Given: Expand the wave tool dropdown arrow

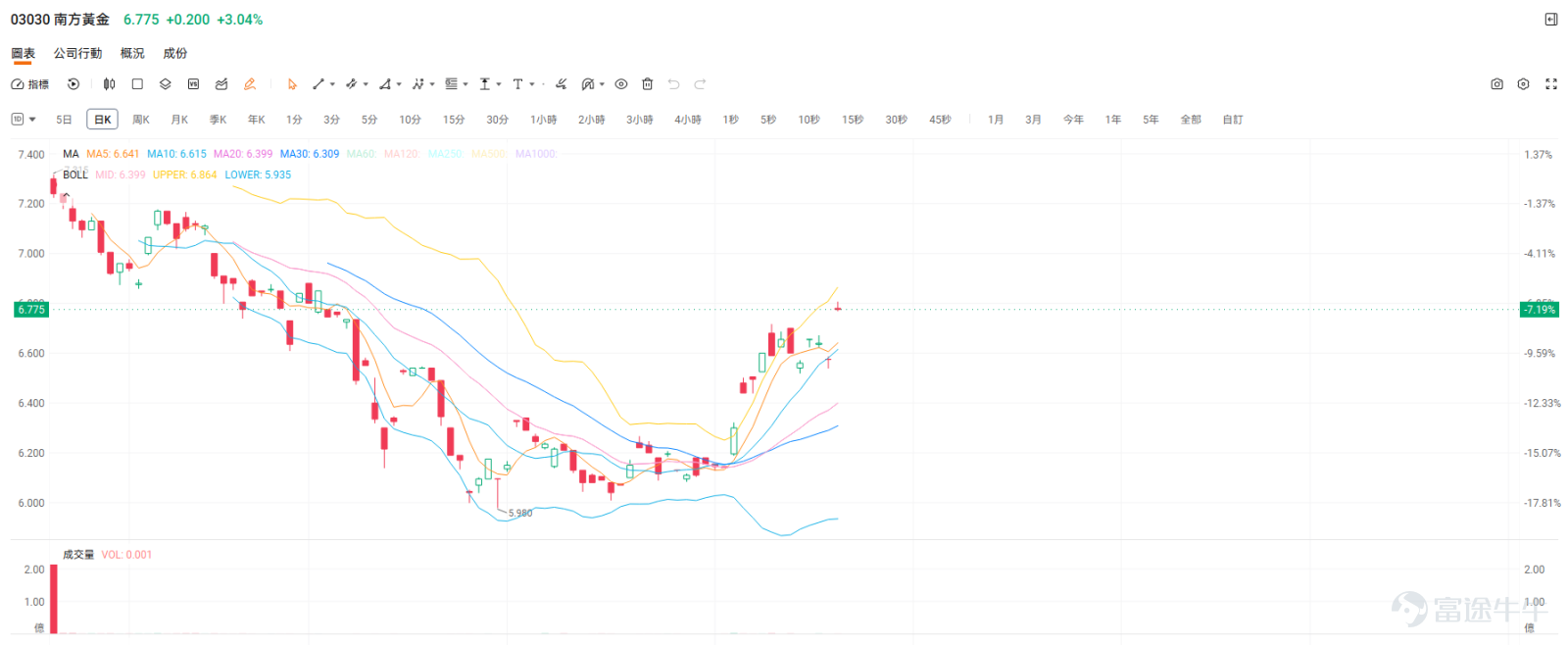Looking at the screenshot, I should point(432,84).
